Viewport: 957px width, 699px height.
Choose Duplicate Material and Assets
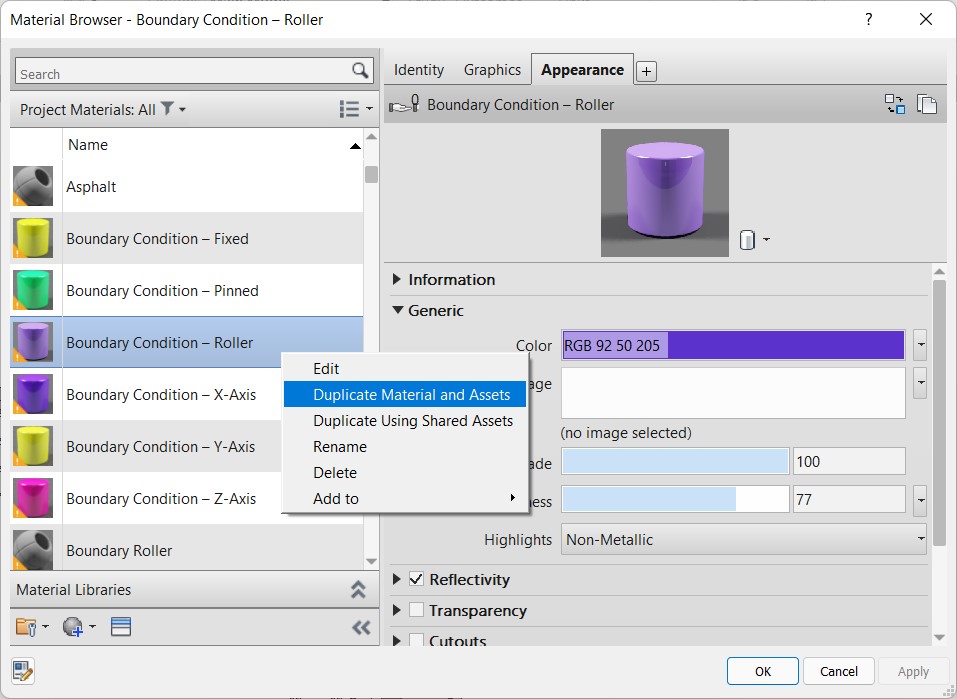click(x=405, y=394)
